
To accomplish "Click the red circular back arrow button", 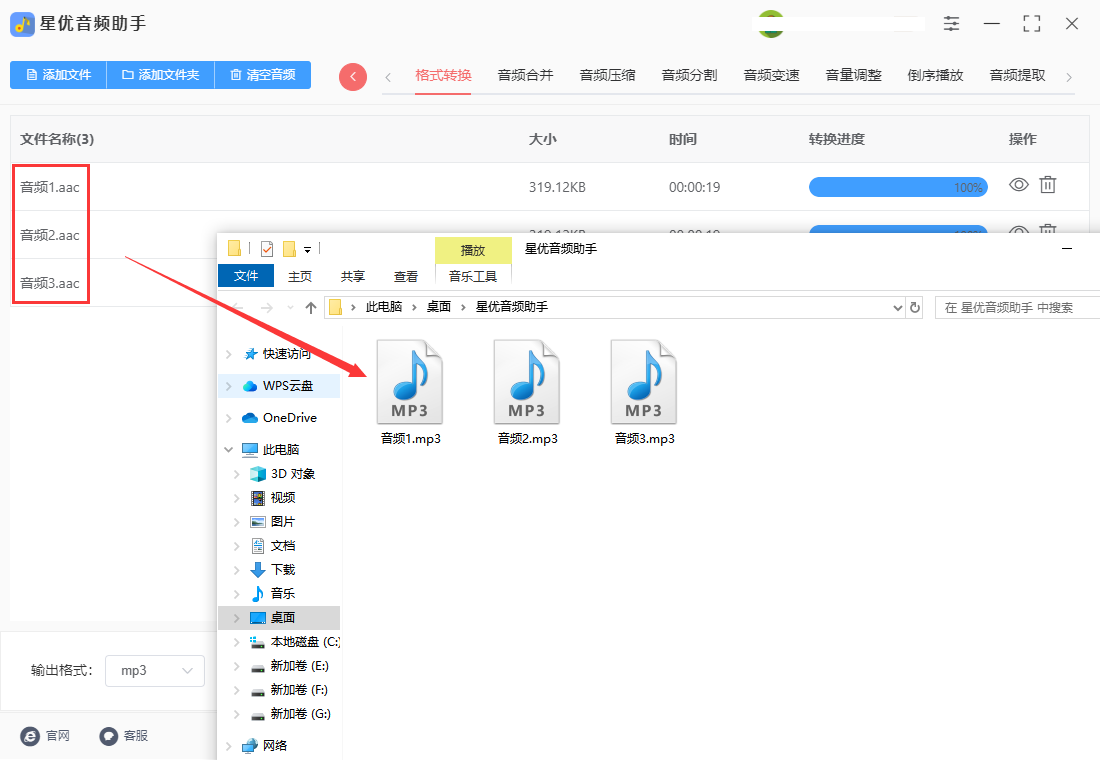I will (353, 76).
